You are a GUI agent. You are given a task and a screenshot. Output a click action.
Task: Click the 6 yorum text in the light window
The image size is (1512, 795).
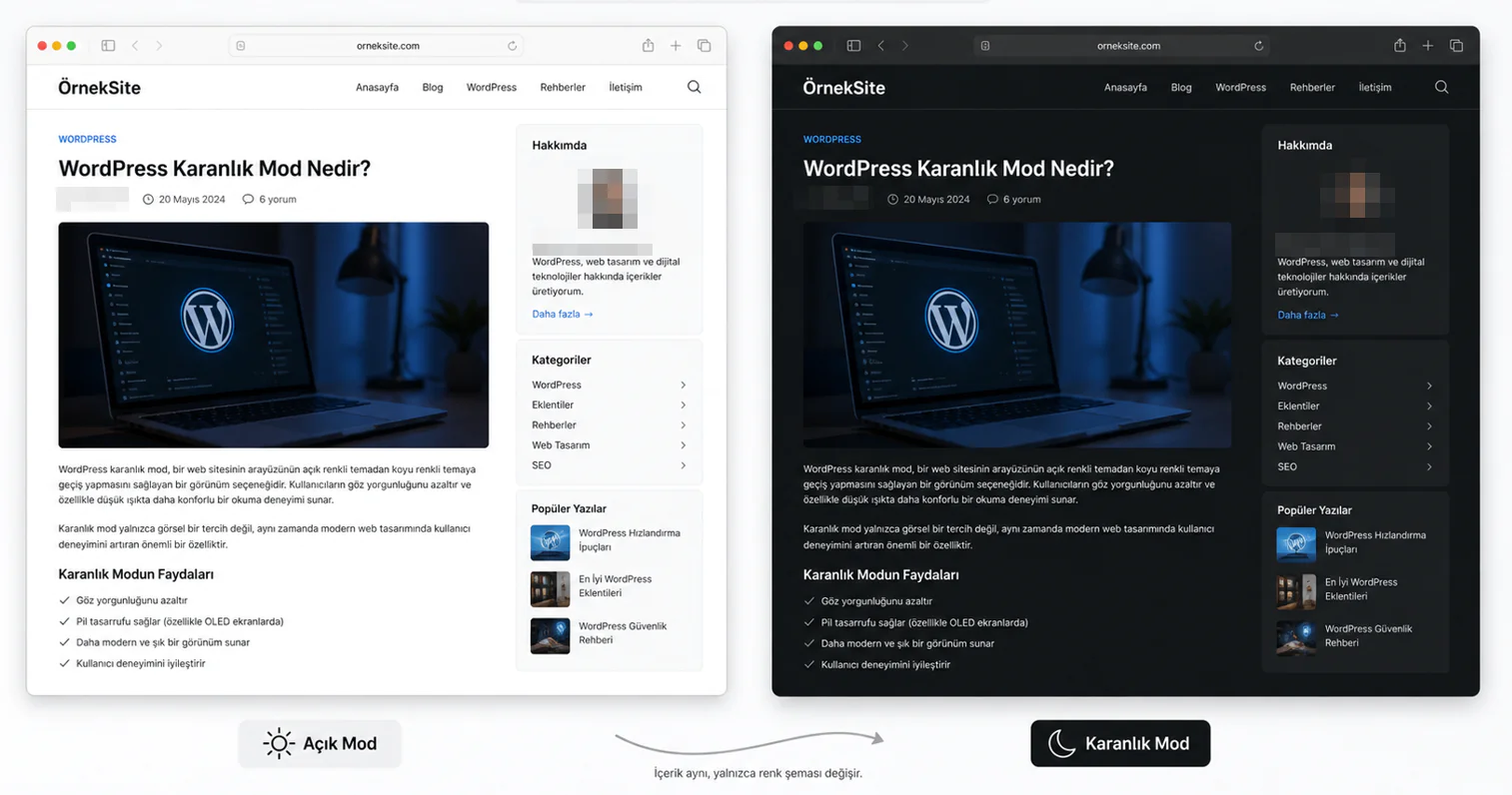tap(278, 199)
